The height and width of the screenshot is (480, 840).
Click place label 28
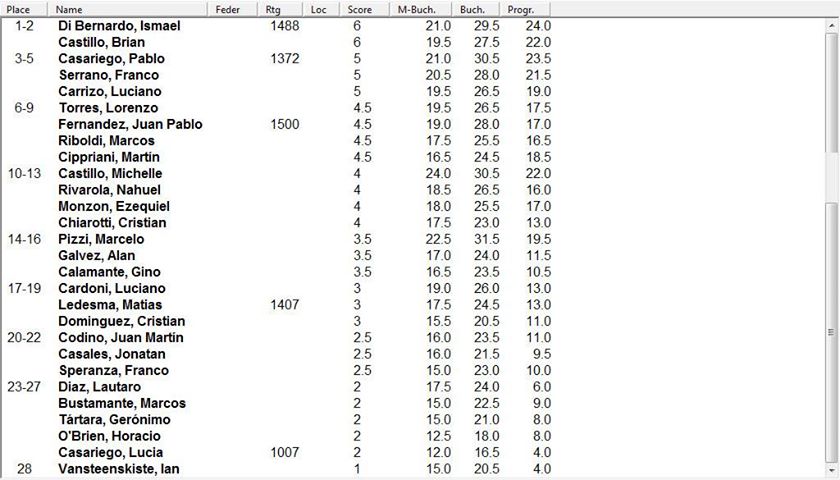(24, 469)
